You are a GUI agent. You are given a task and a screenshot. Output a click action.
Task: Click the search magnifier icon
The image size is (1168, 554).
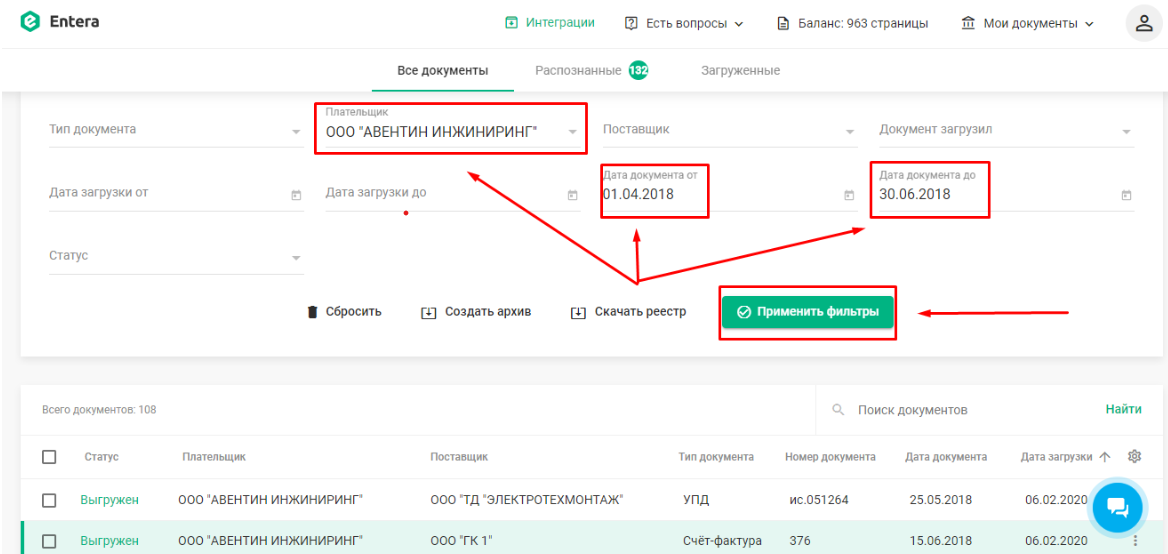coord(838,410)
